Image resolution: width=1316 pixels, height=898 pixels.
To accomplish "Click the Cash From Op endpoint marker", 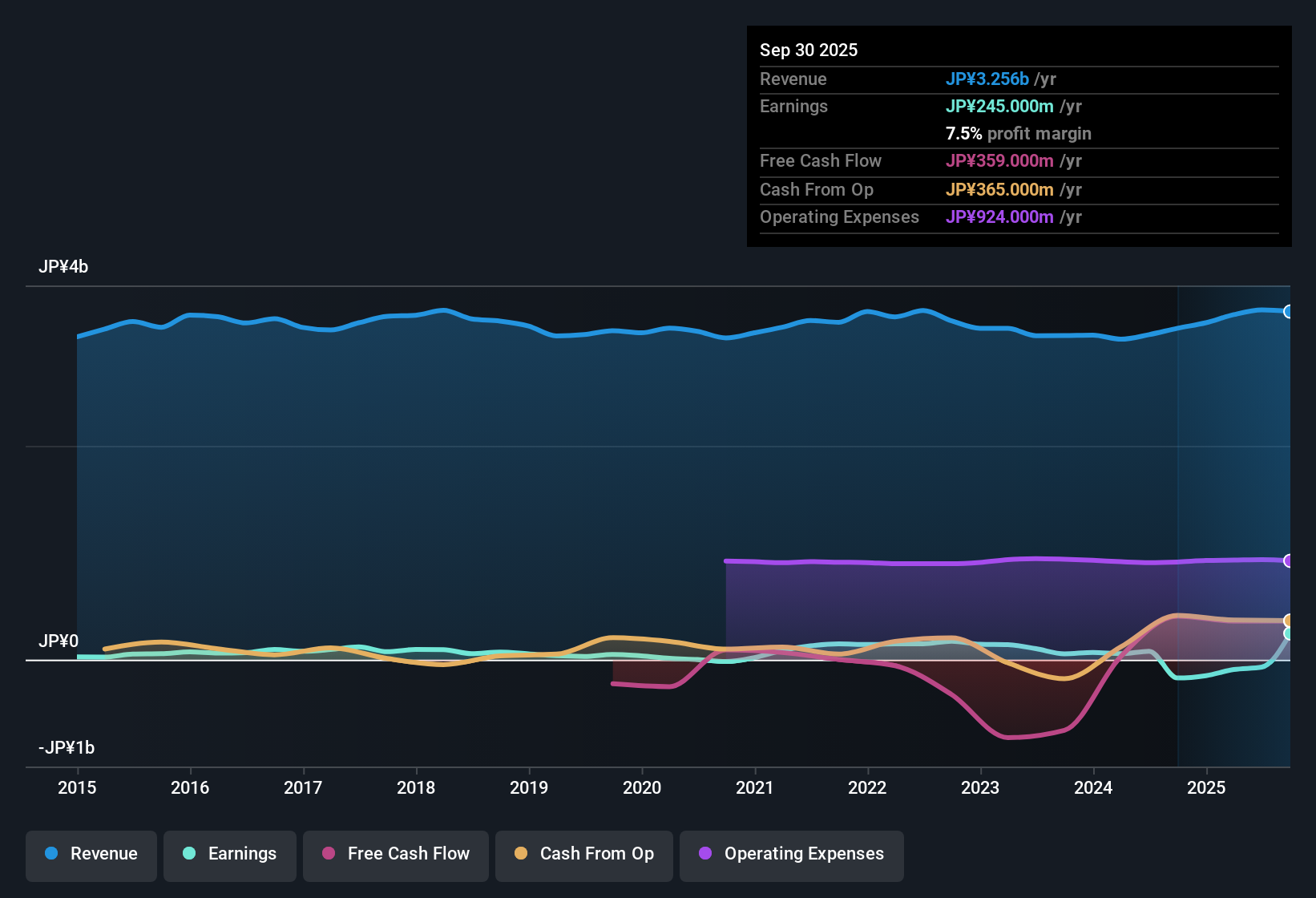I will (1288, 621).
